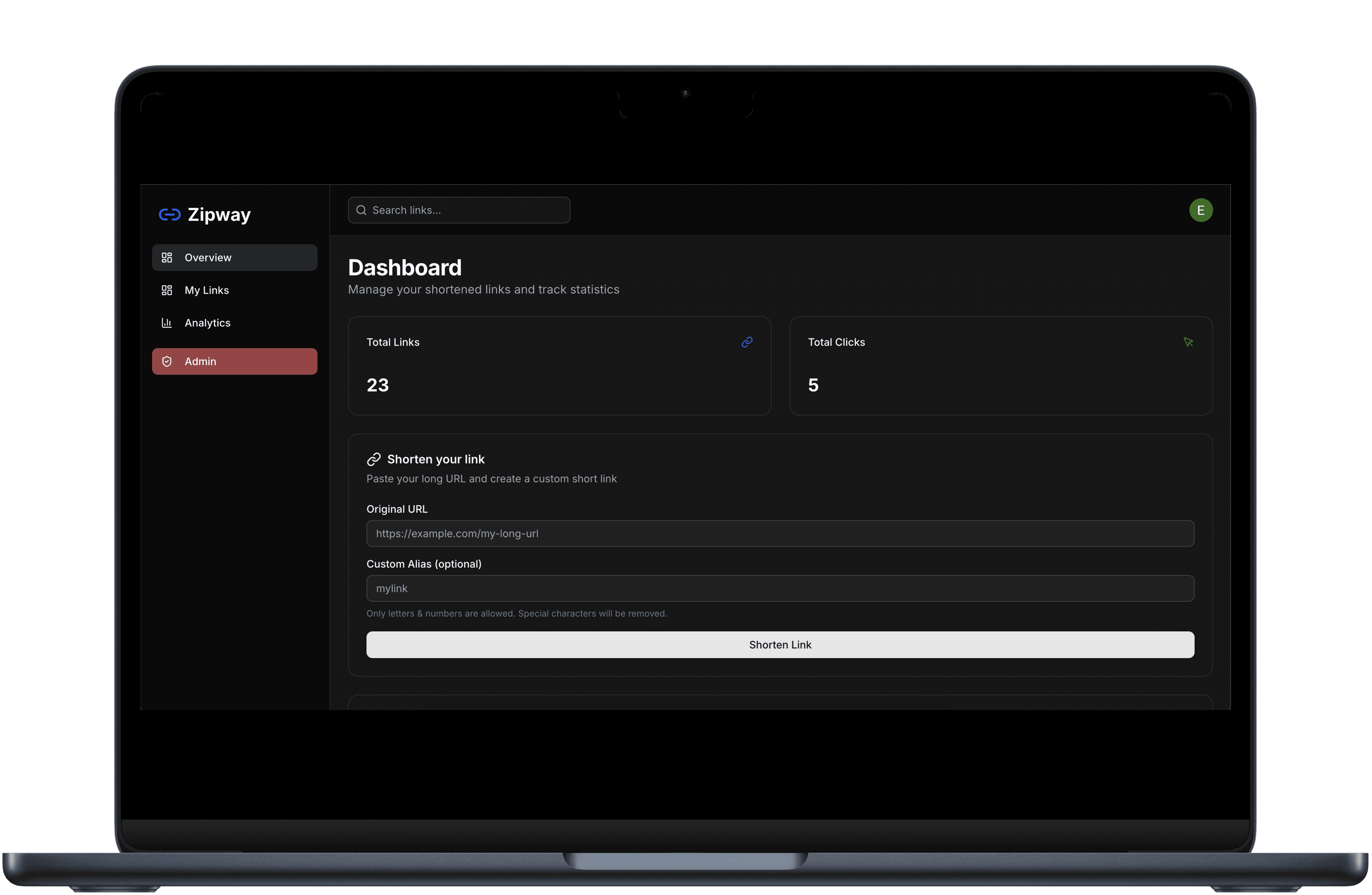Open the Overview sidebar item
This screenshot has height=895, width=1372.
pyautogui.click(x=235, y=258)
